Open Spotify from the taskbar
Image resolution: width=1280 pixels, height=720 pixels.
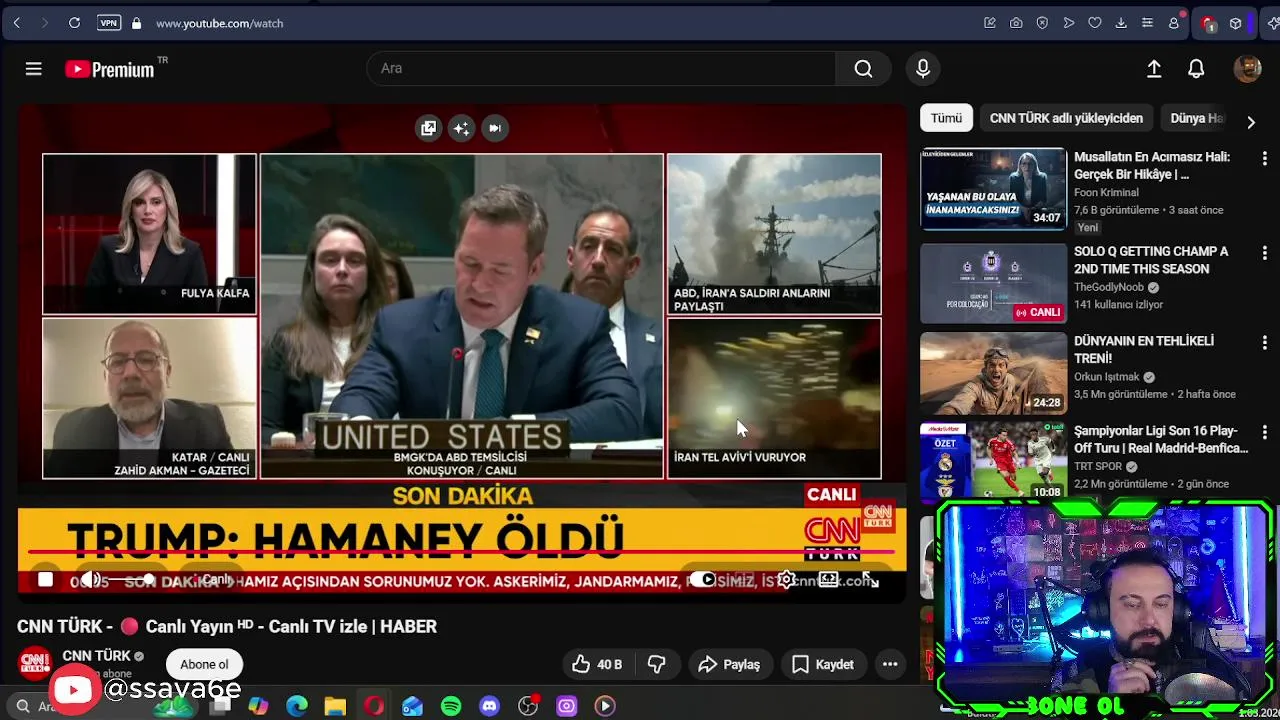point(451,706)
